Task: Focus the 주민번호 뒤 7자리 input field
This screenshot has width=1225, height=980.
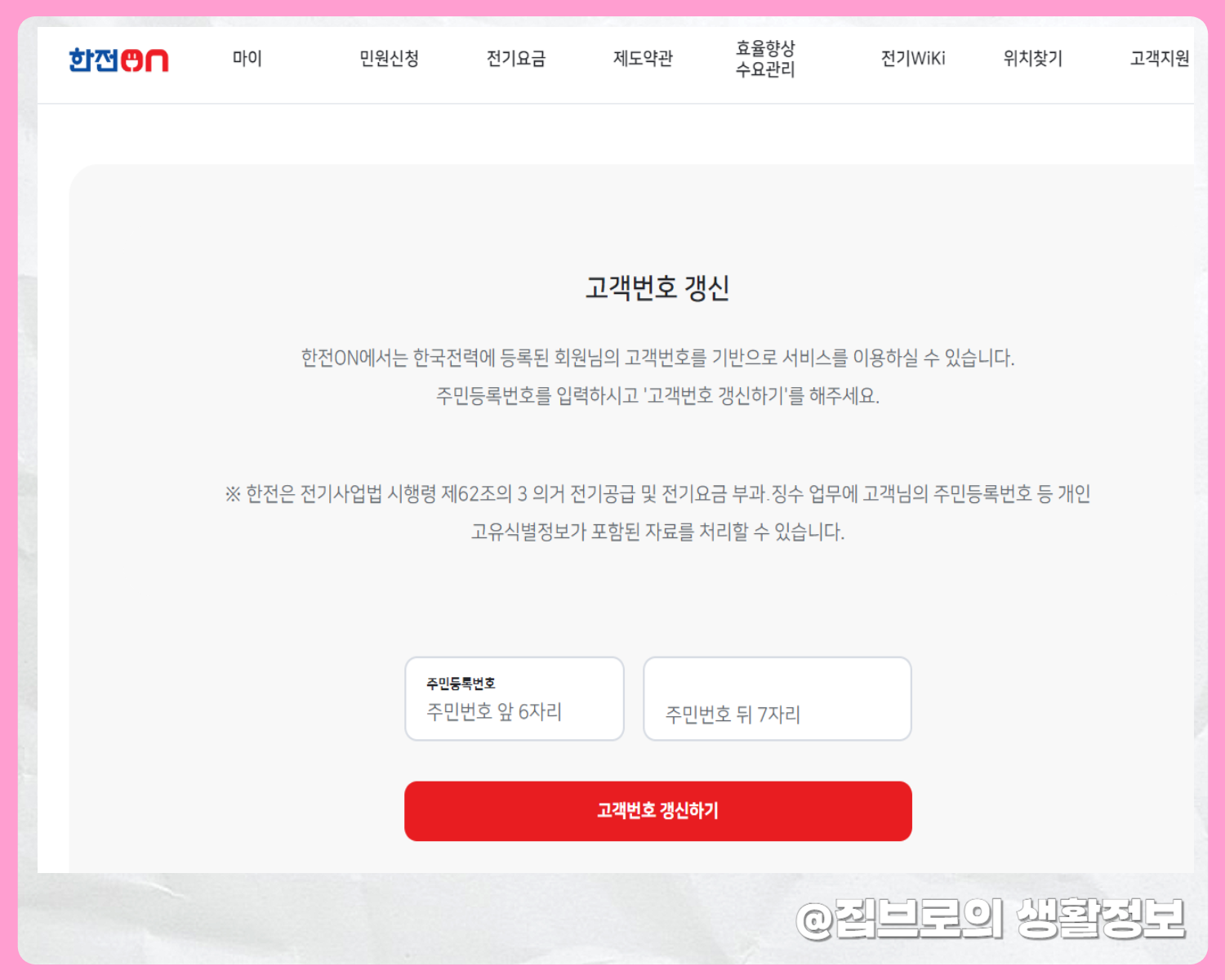Action: 777,699
